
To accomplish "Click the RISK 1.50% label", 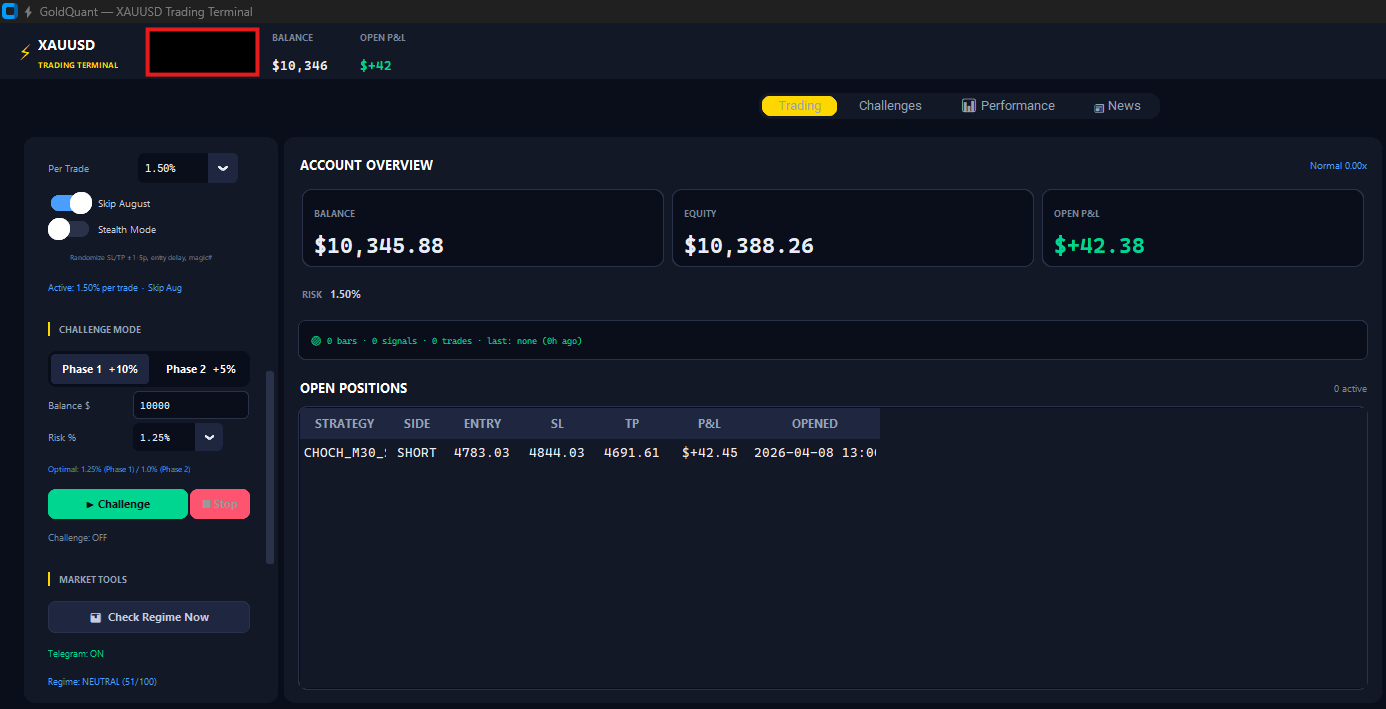I will click(331, 295).
